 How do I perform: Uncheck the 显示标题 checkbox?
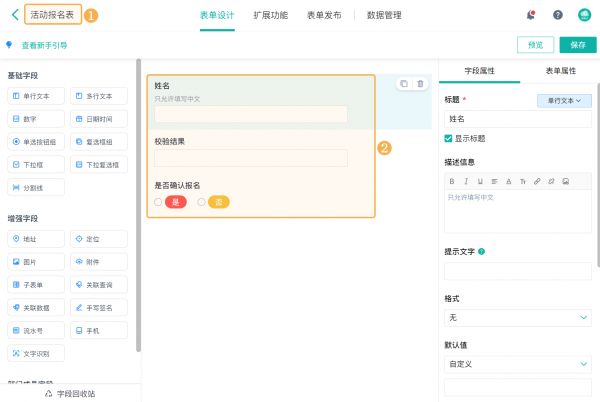tap(449, 138)
